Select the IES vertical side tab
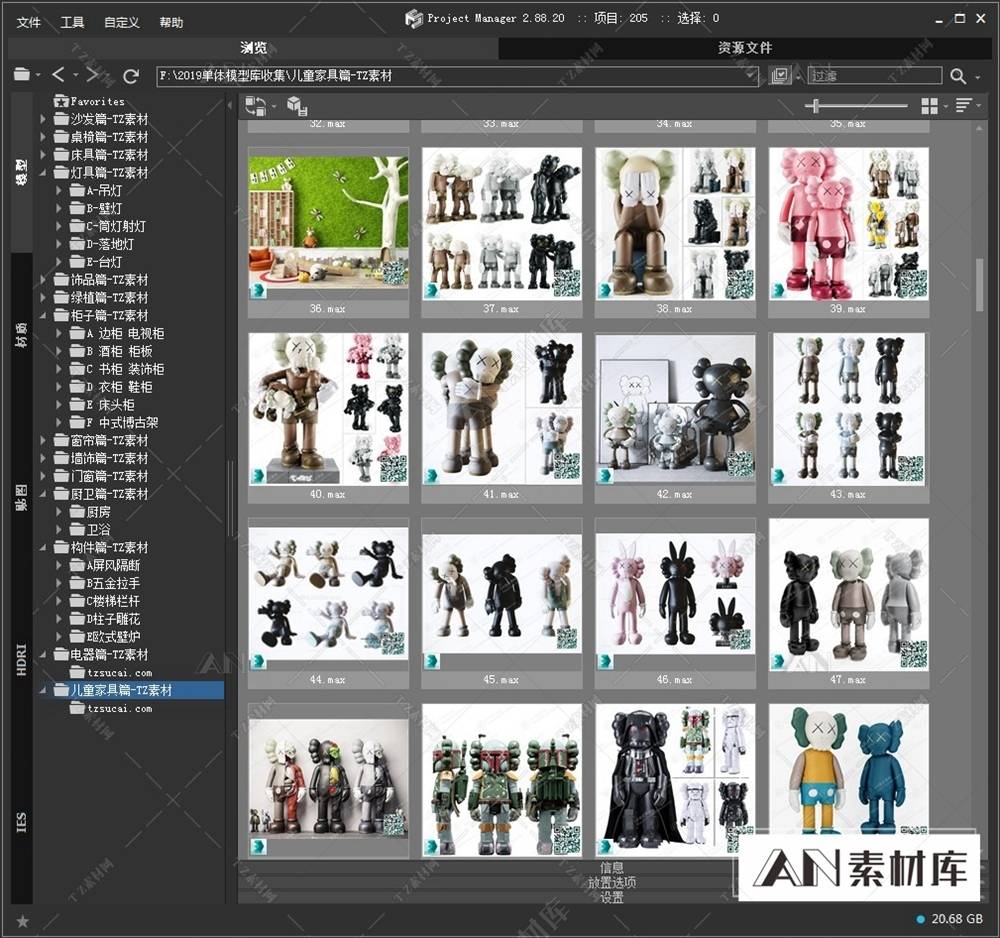 (x=22, y=822)
